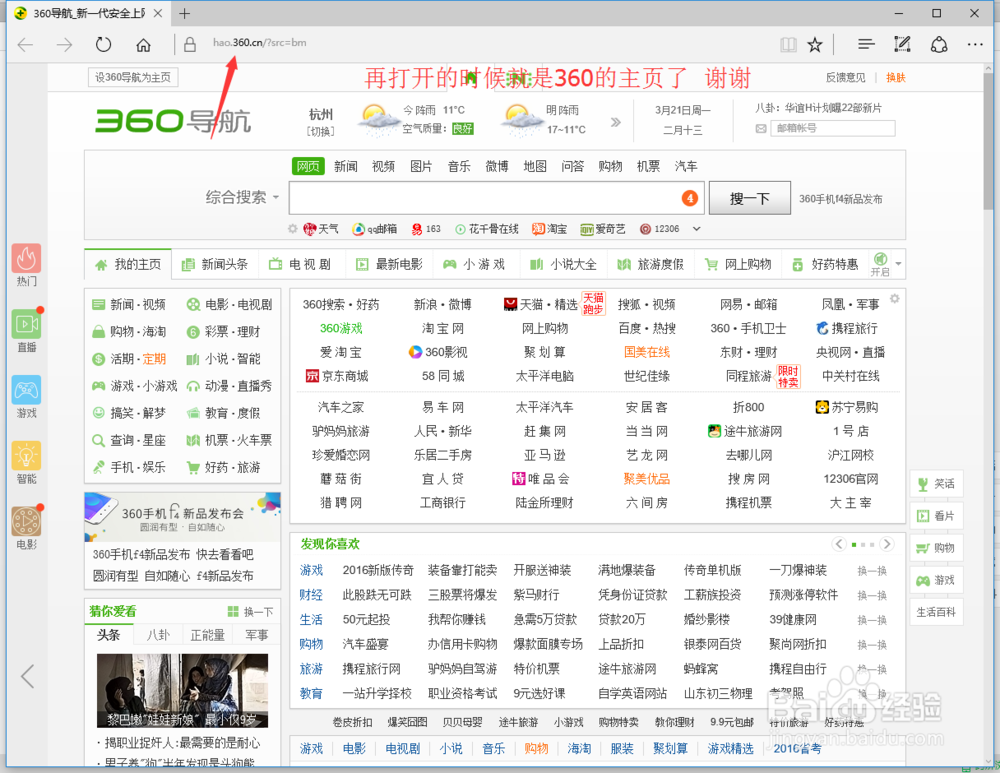The image size is (1000, 773).
Task: Click 设360导航为主页 button
Action: pos(133,77)
